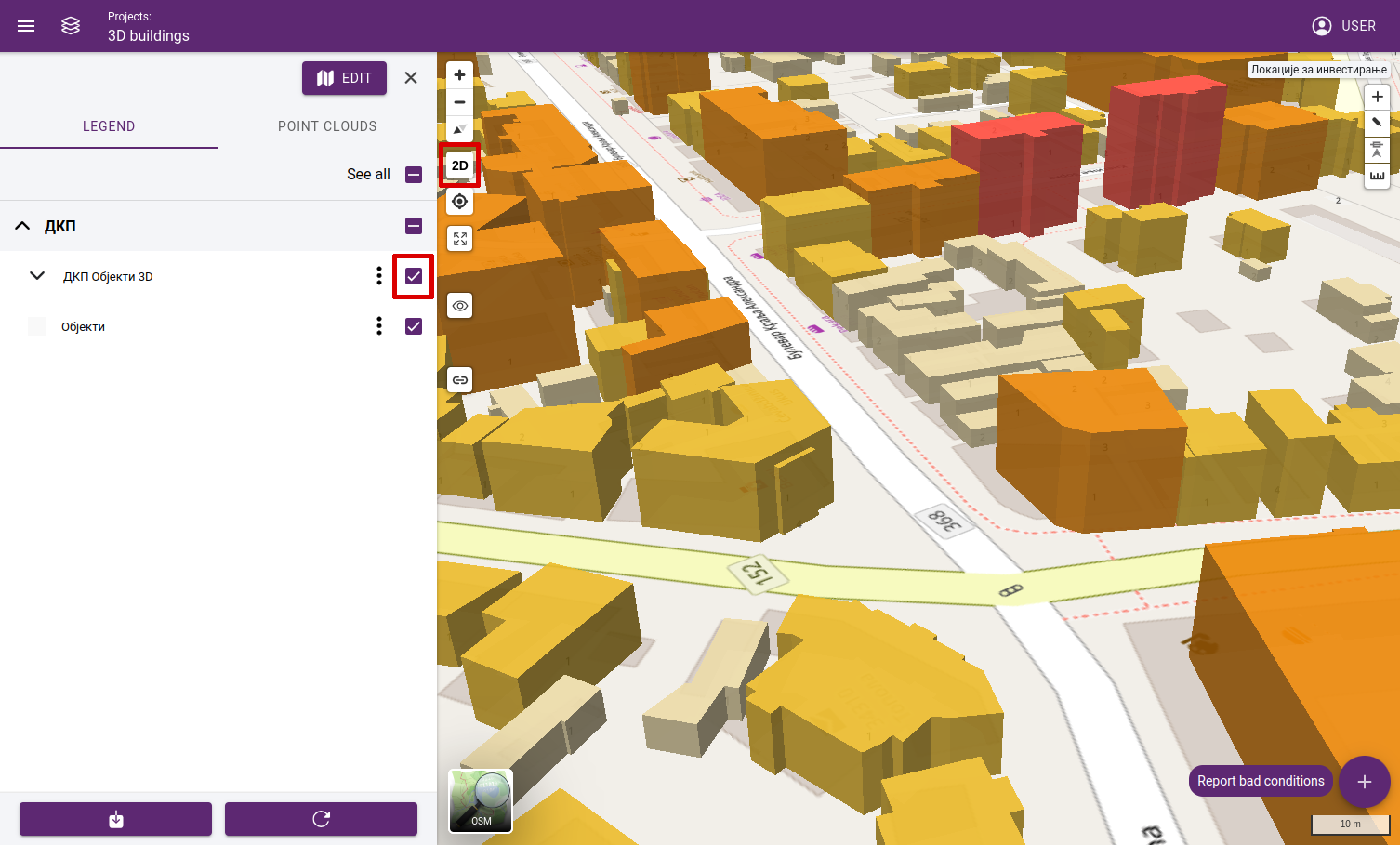Select the pencil draw tool
The image size is (1400, 845).
[1377, 123]
